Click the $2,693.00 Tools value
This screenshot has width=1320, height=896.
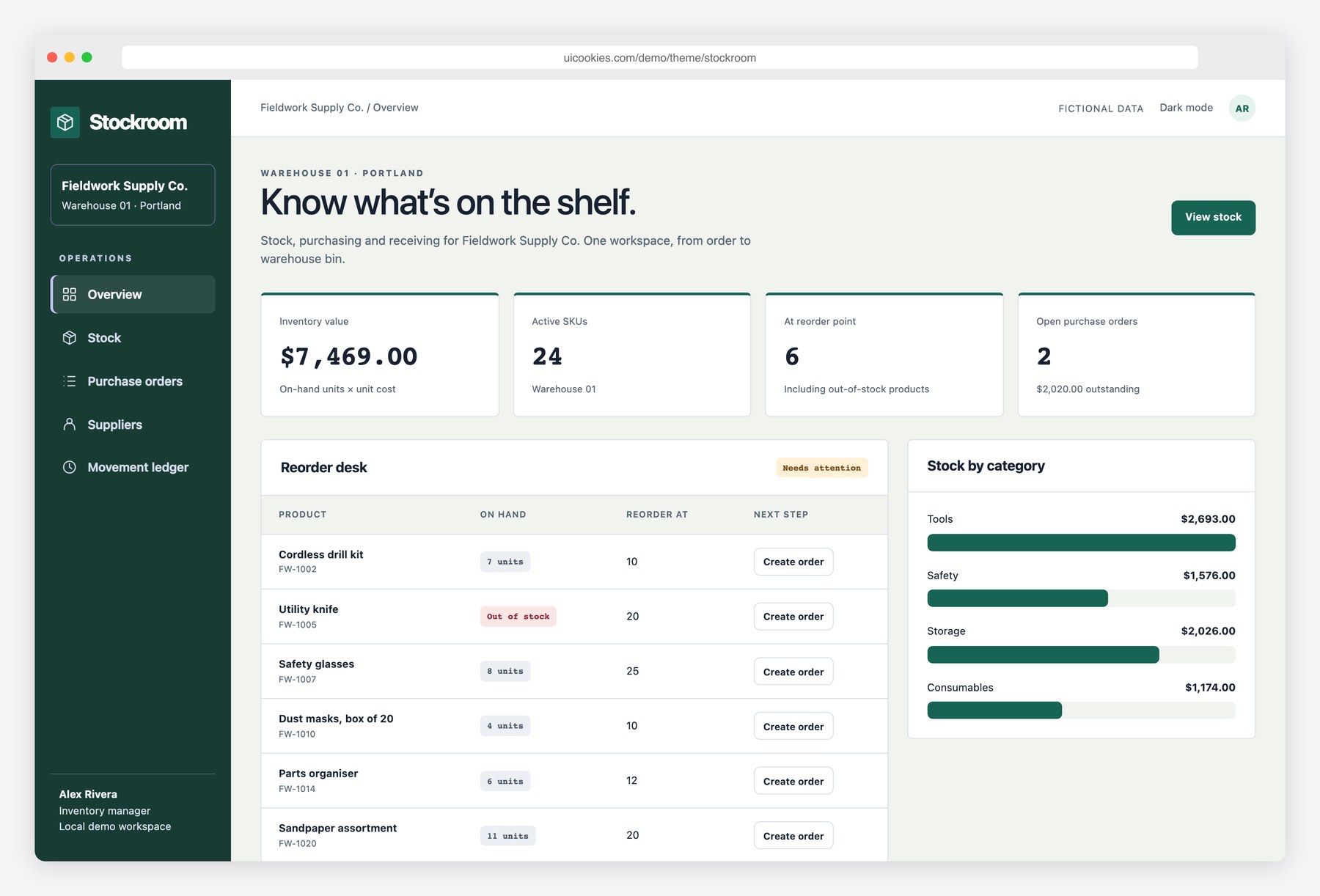[1208, 519]
